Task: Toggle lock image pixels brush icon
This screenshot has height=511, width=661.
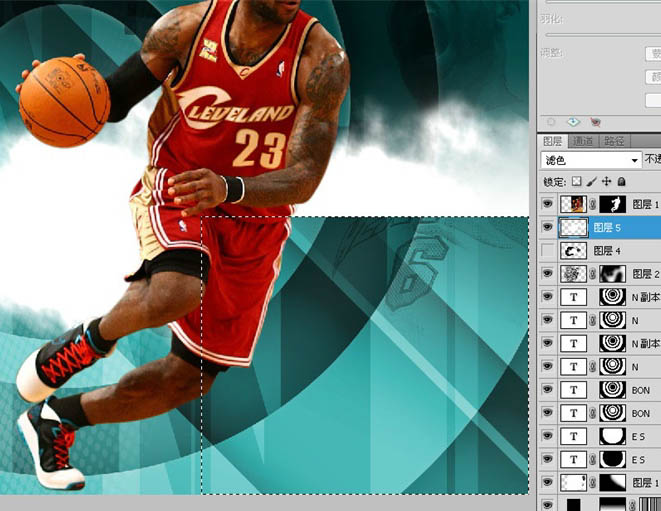Action: (592, 182)
